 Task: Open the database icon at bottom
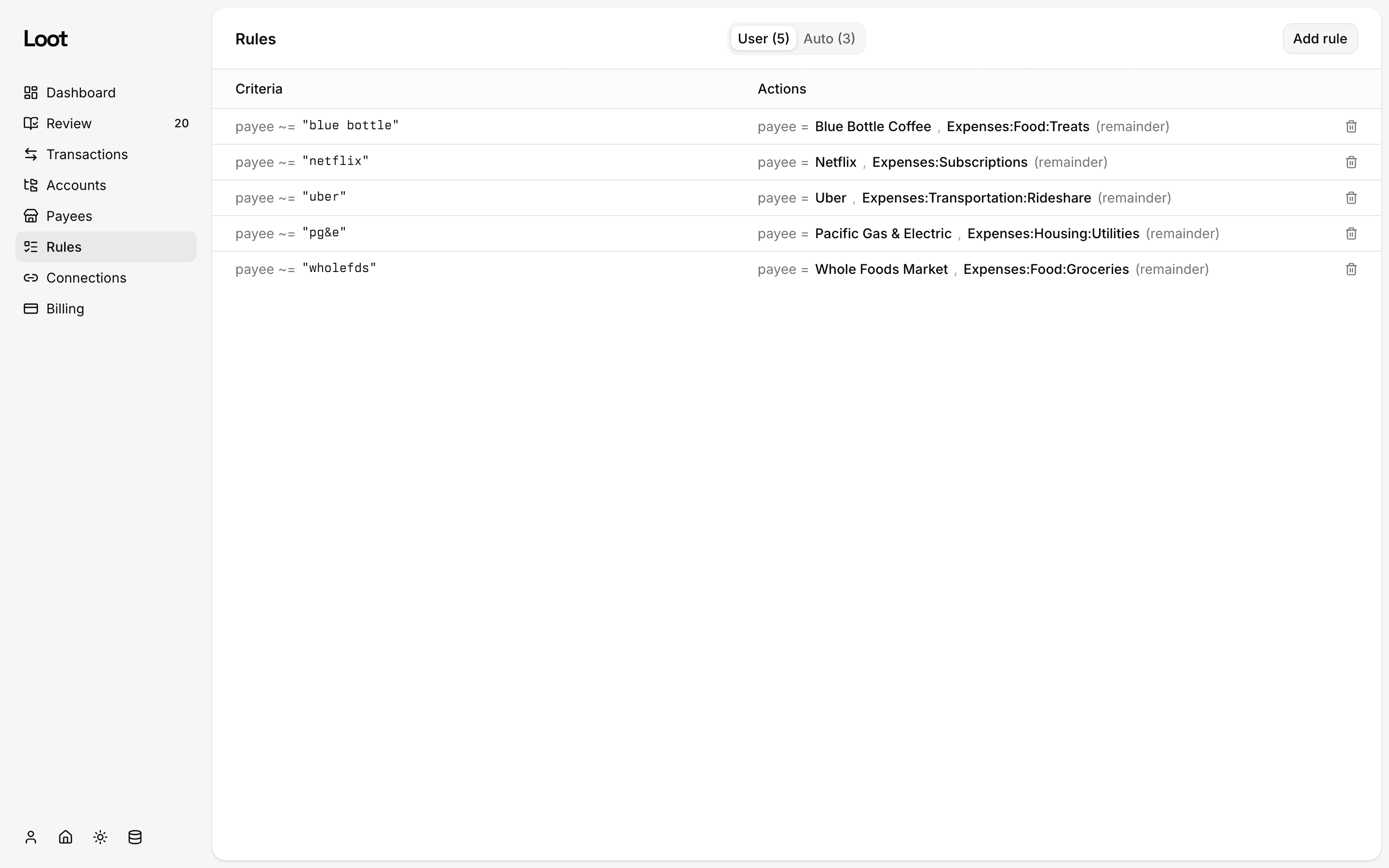(135, 837)
